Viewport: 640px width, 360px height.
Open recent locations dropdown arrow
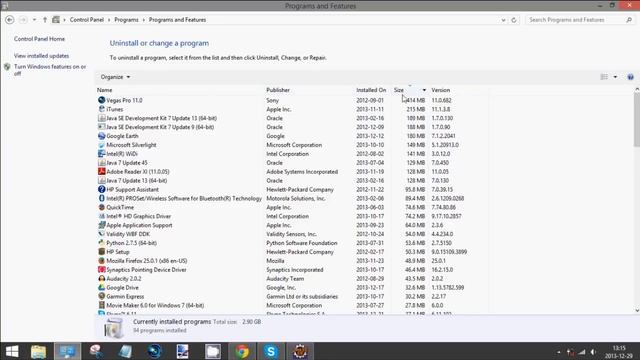(x=34, y=20)
